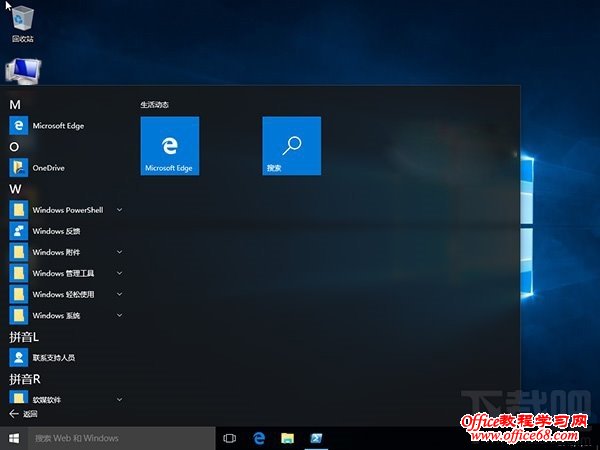Click the Microsoft Edge icon in app list

click(18, 126)
